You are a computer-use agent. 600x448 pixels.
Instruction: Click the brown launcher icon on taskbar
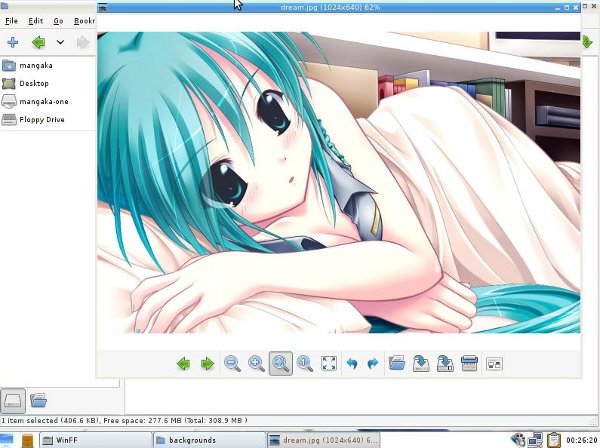coord(28,441)
